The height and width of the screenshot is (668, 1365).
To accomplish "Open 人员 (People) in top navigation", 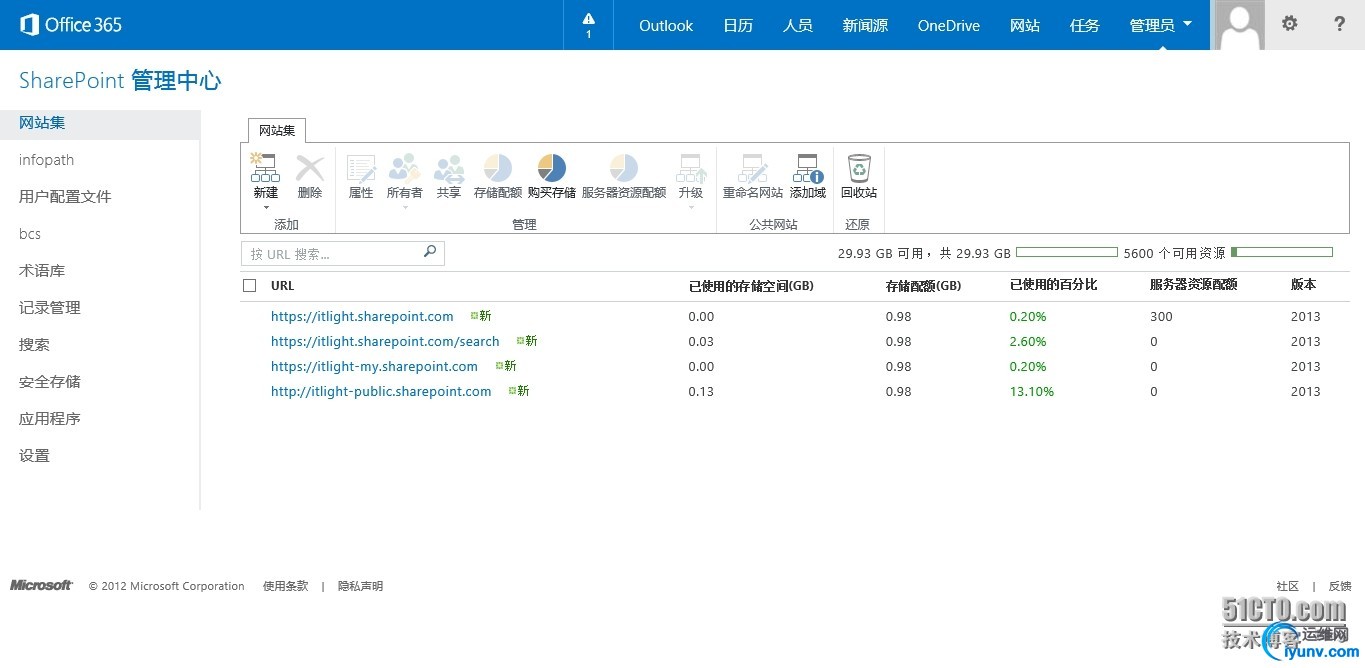I will (x=798, y=26).
